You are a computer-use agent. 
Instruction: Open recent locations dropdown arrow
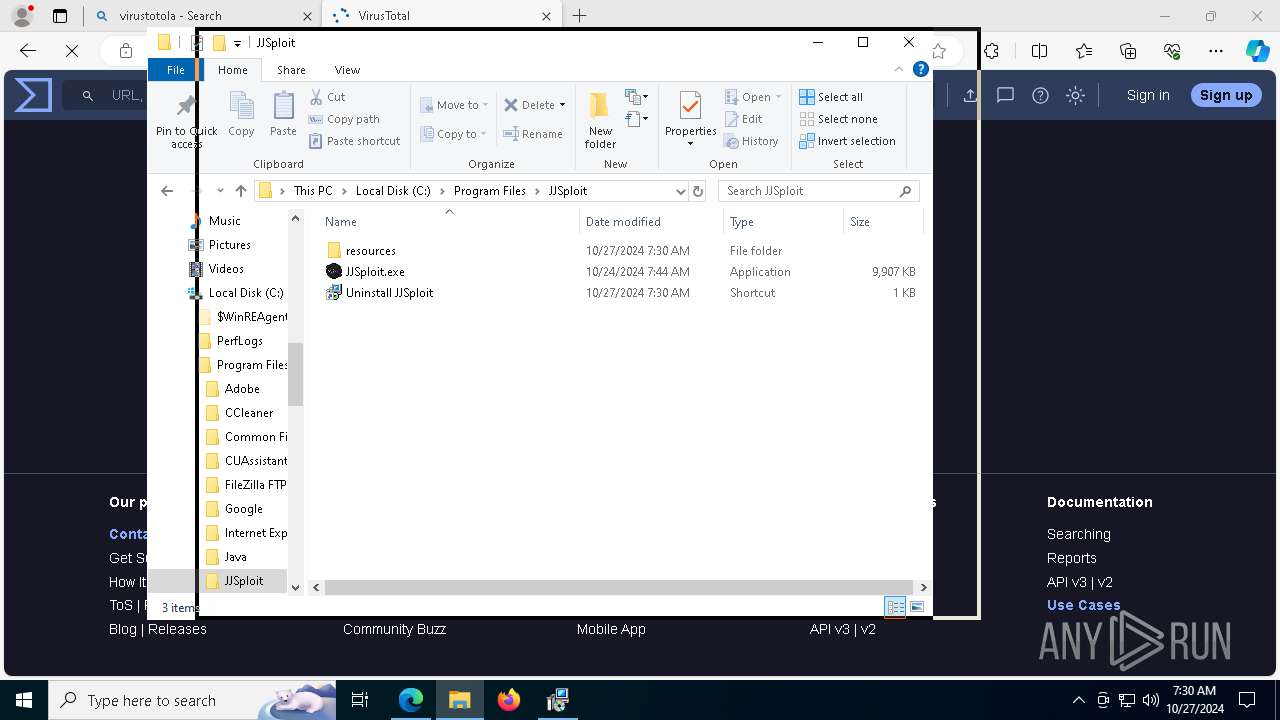(x=220, y=191)
